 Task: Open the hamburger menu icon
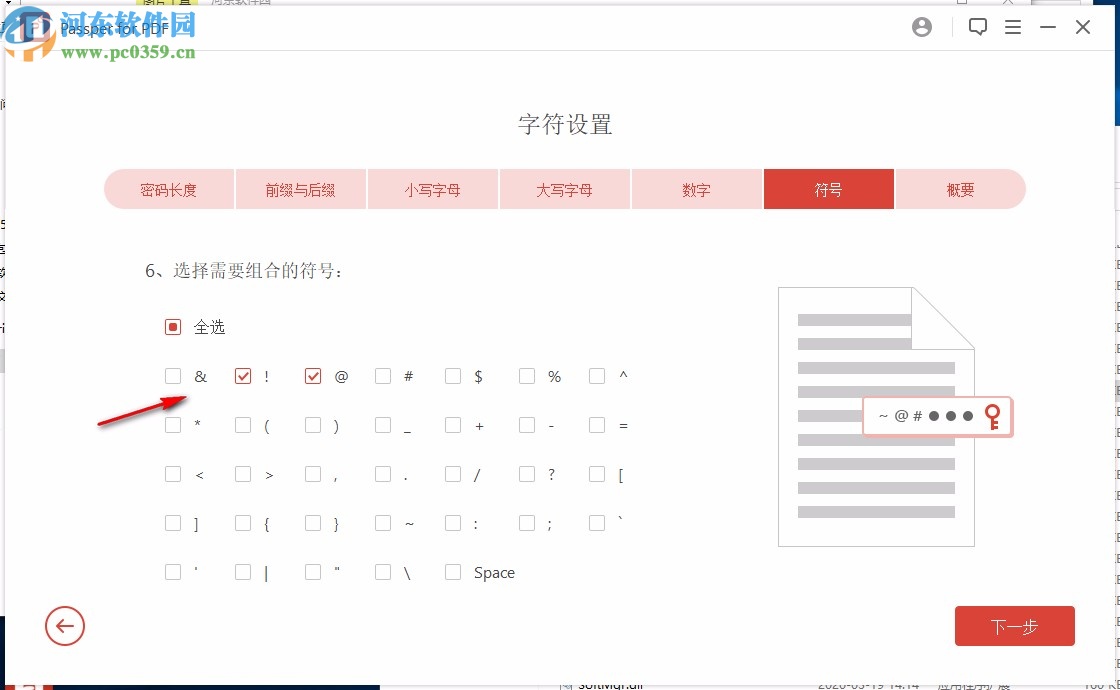click(x=1013, y=27)
